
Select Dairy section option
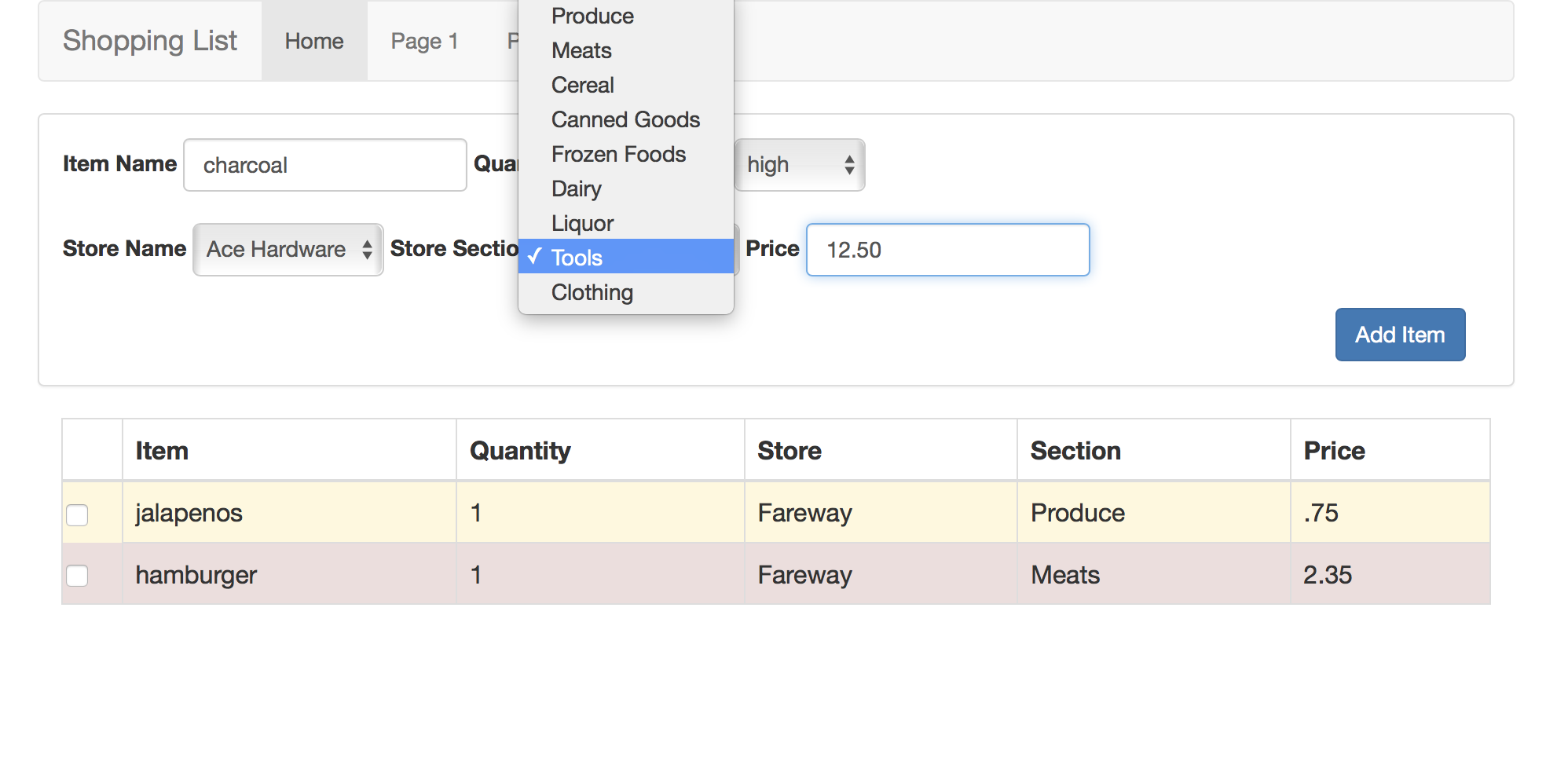577,189
